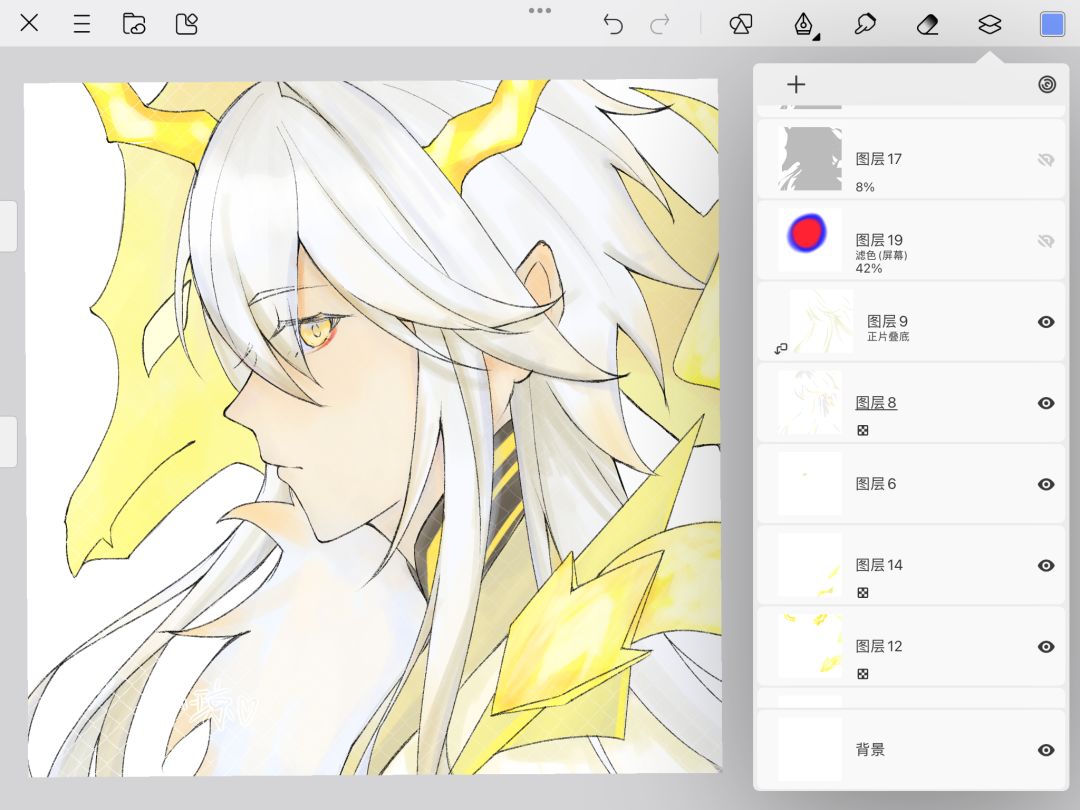
Task: Select the smudge tool
Action: 864,25
